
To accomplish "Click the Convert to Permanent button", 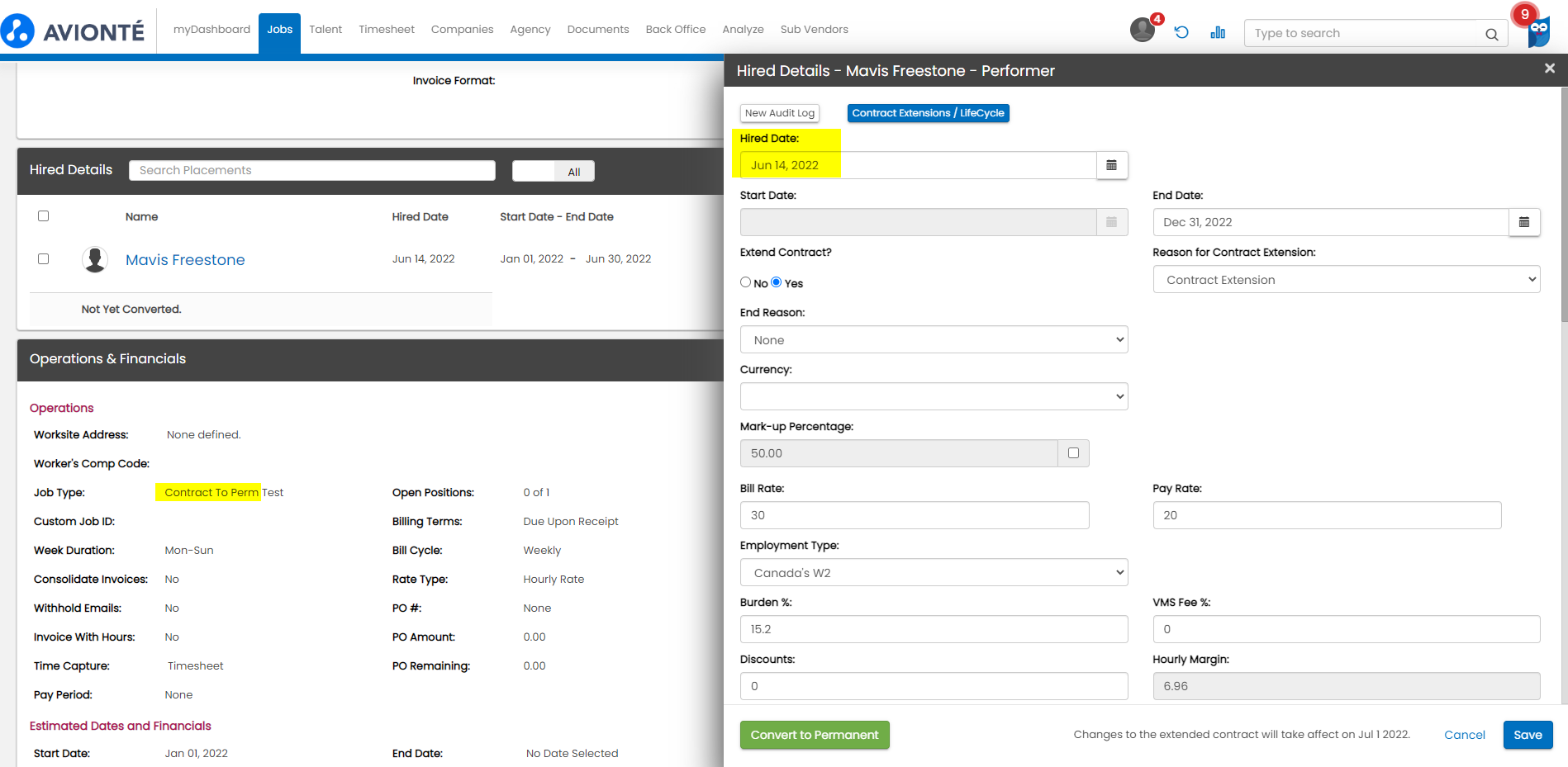I will point(814,735).
